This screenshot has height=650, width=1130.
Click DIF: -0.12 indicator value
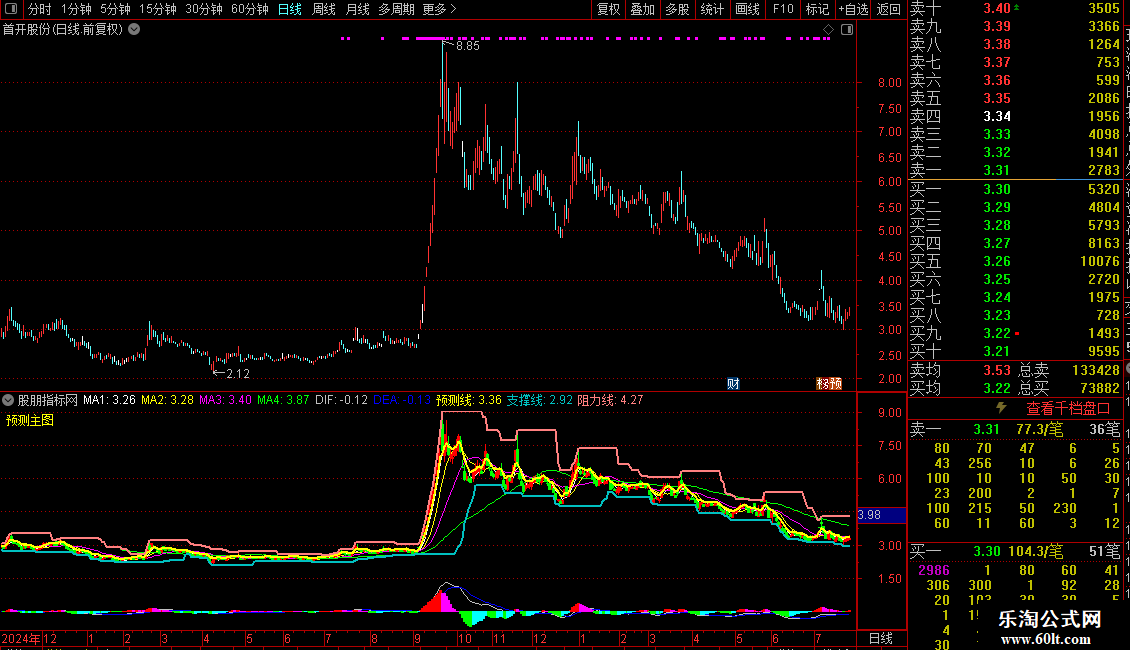pos(341,400)
